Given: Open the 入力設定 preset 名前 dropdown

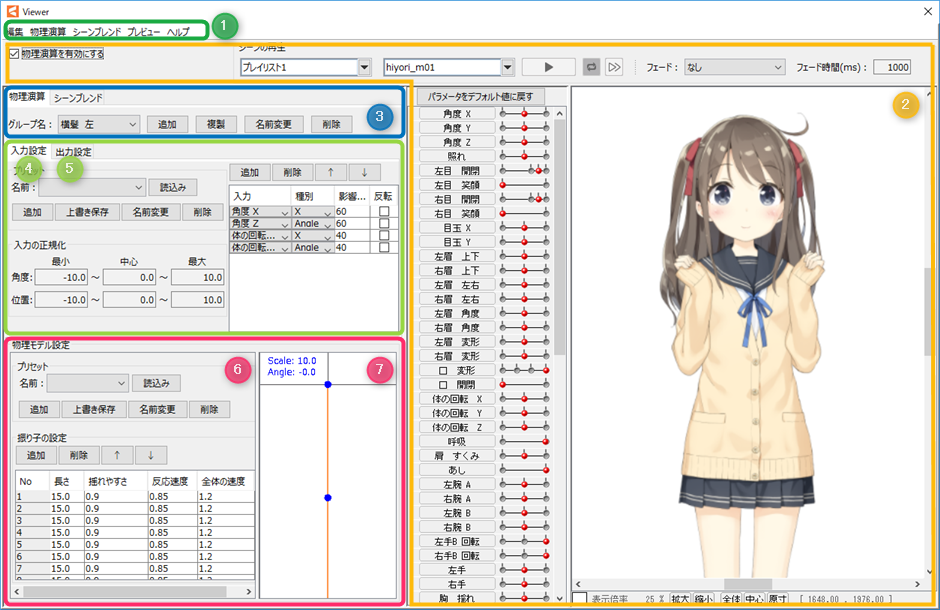Looking at the screenshot, I should (92, 188).
